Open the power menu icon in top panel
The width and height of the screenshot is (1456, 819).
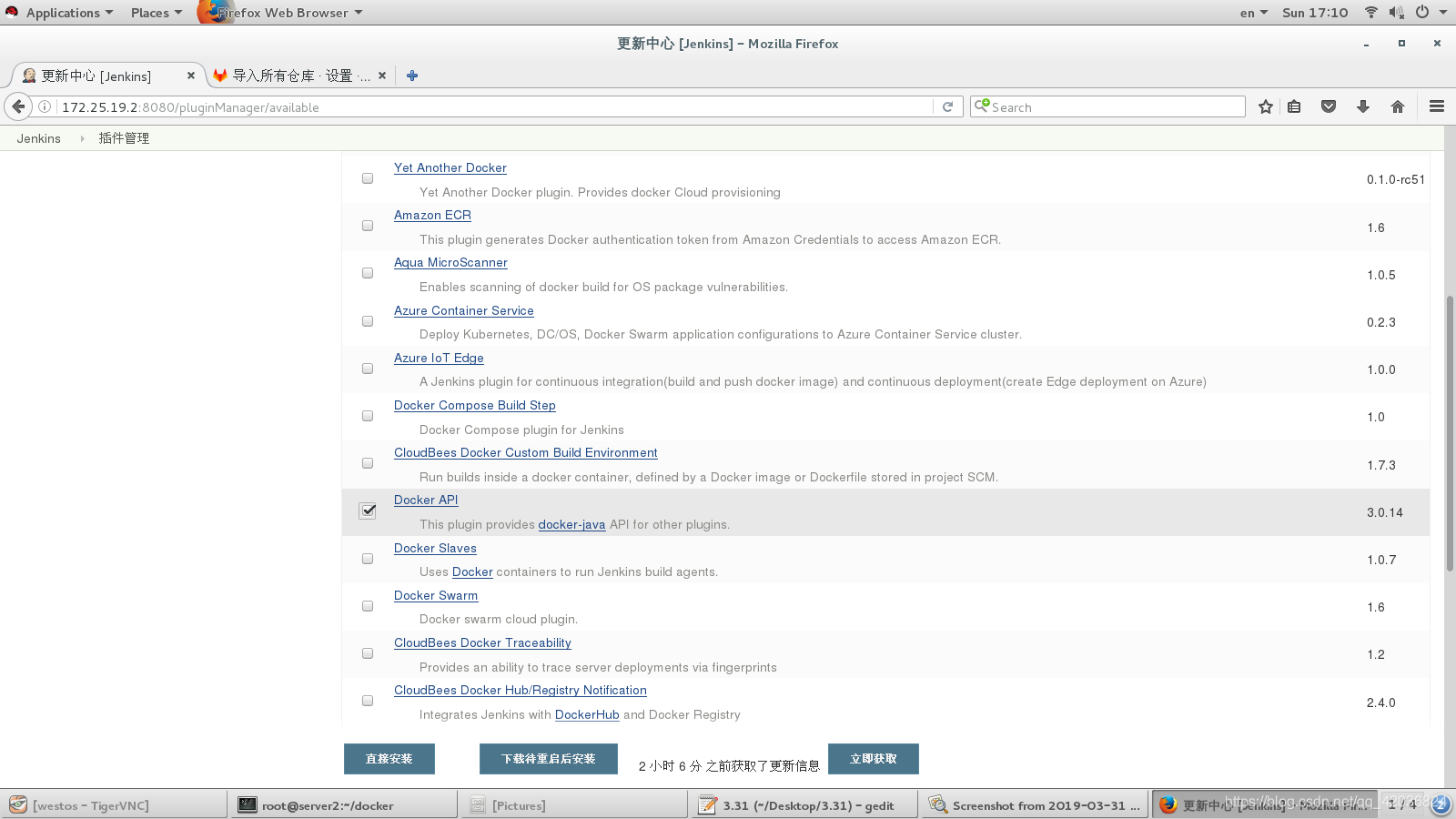tap(1422, 12)
